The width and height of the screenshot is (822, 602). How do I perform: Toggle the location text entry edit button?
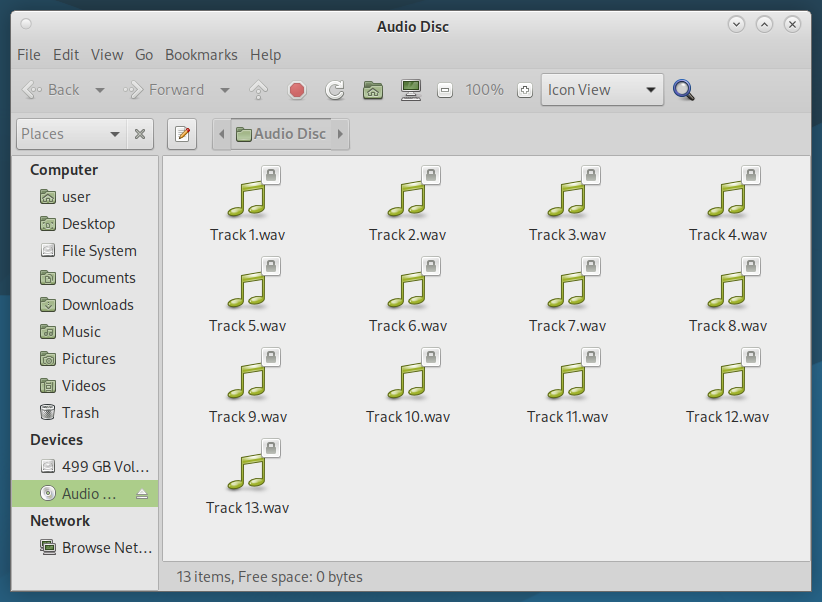click(182, 134)
